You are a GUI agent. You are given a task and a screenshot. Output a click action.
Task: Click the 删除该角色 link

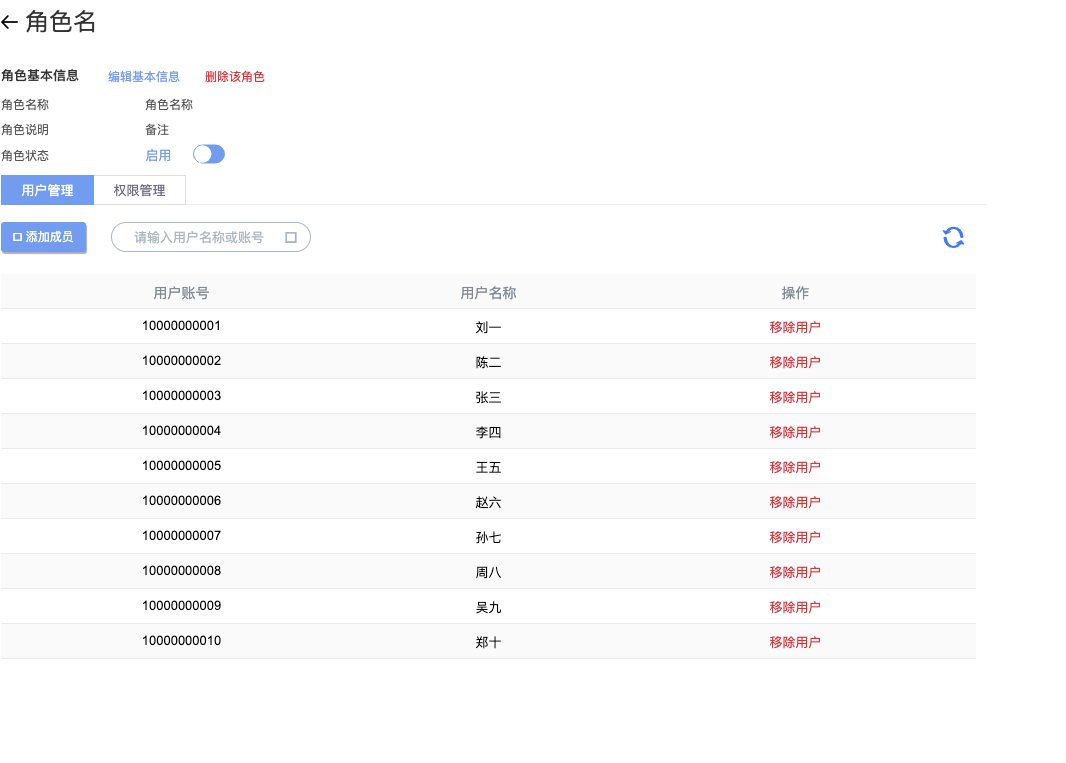235,77
